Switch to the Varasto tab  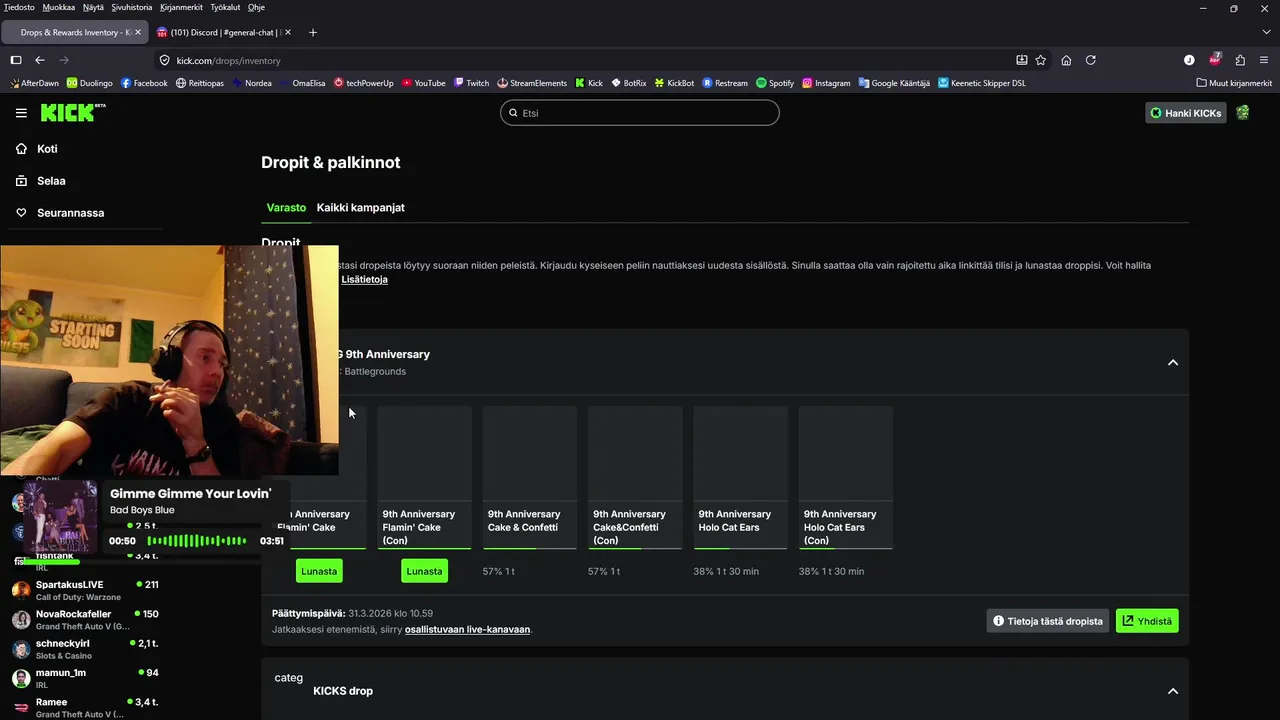pyautogui.click(x=286, y=207)
